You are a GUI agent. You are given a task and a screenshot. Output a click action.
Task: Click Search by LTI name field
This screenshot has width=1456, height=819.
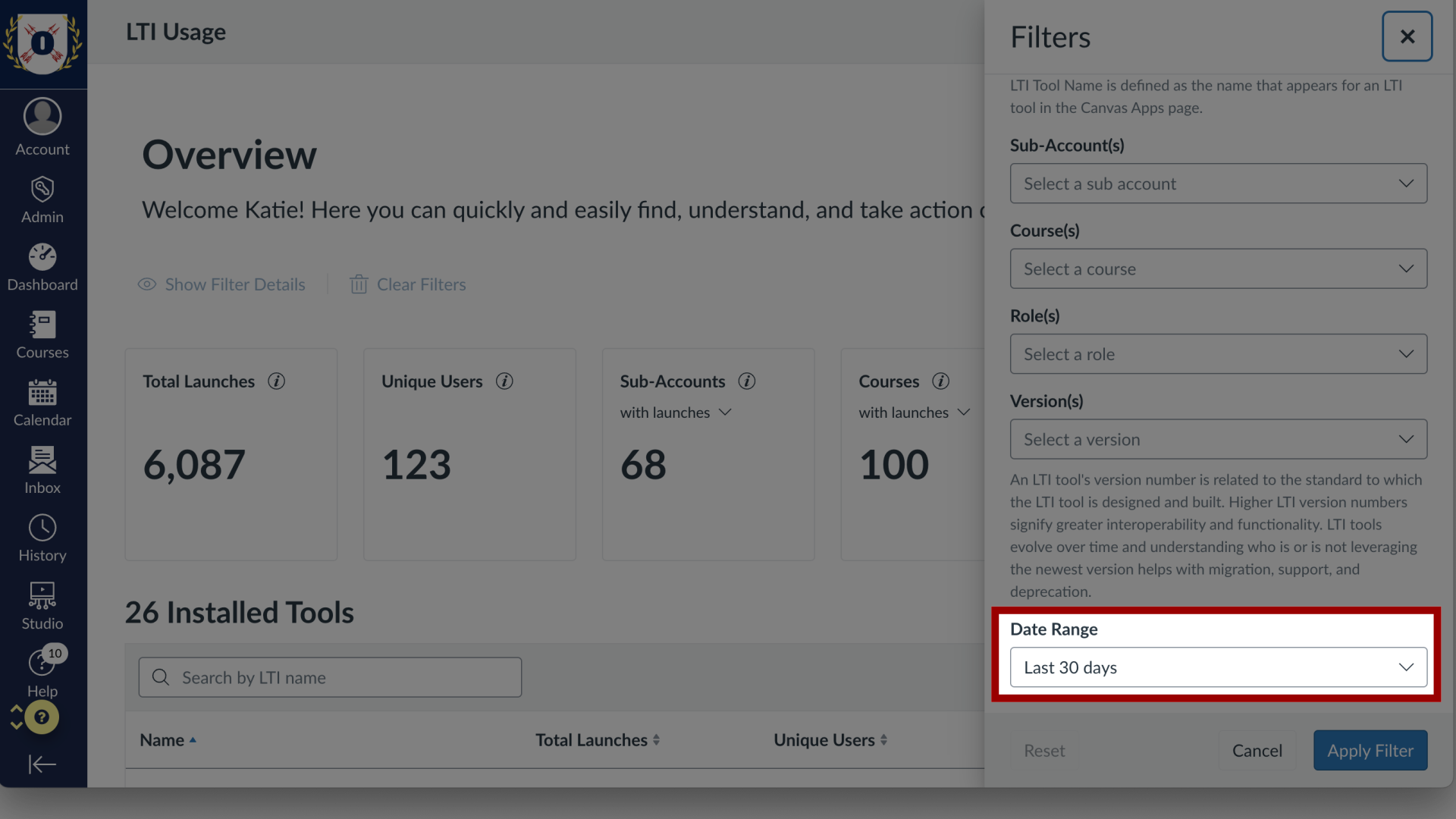(x=329, y=676)
